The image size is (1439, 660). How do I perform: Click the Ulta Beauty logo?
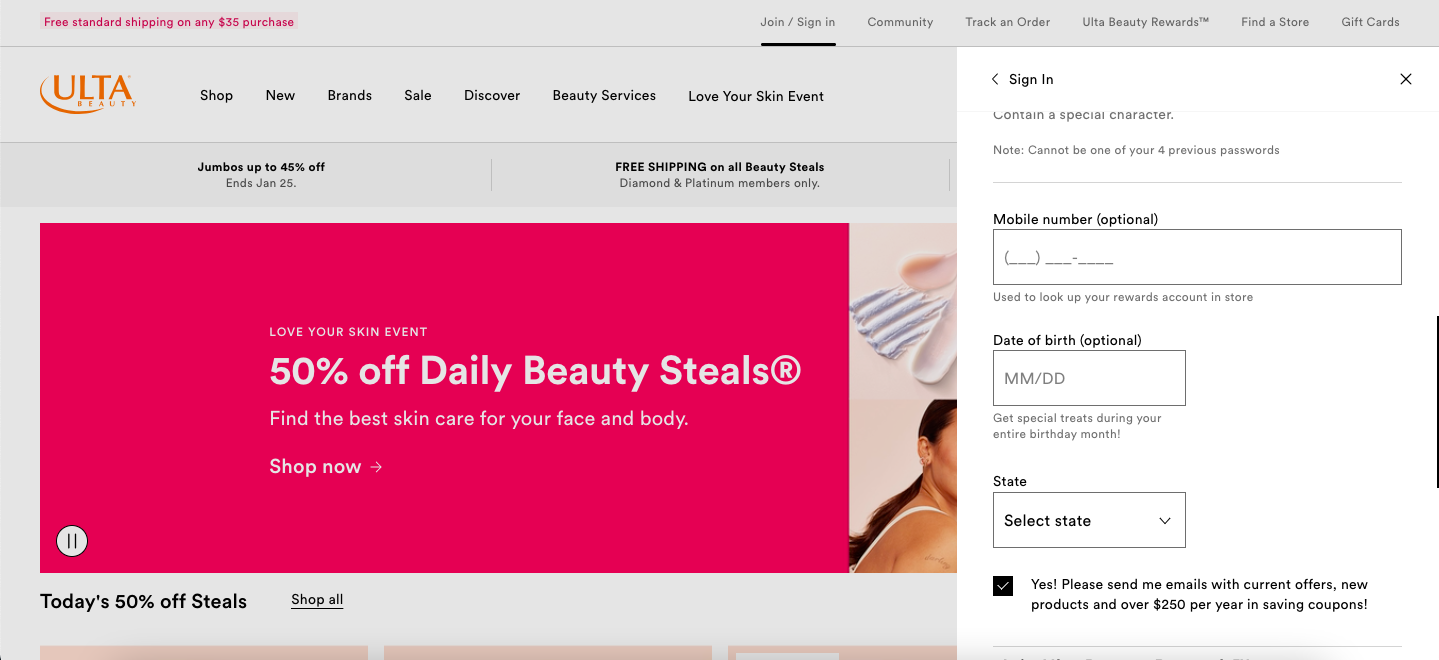88,94
